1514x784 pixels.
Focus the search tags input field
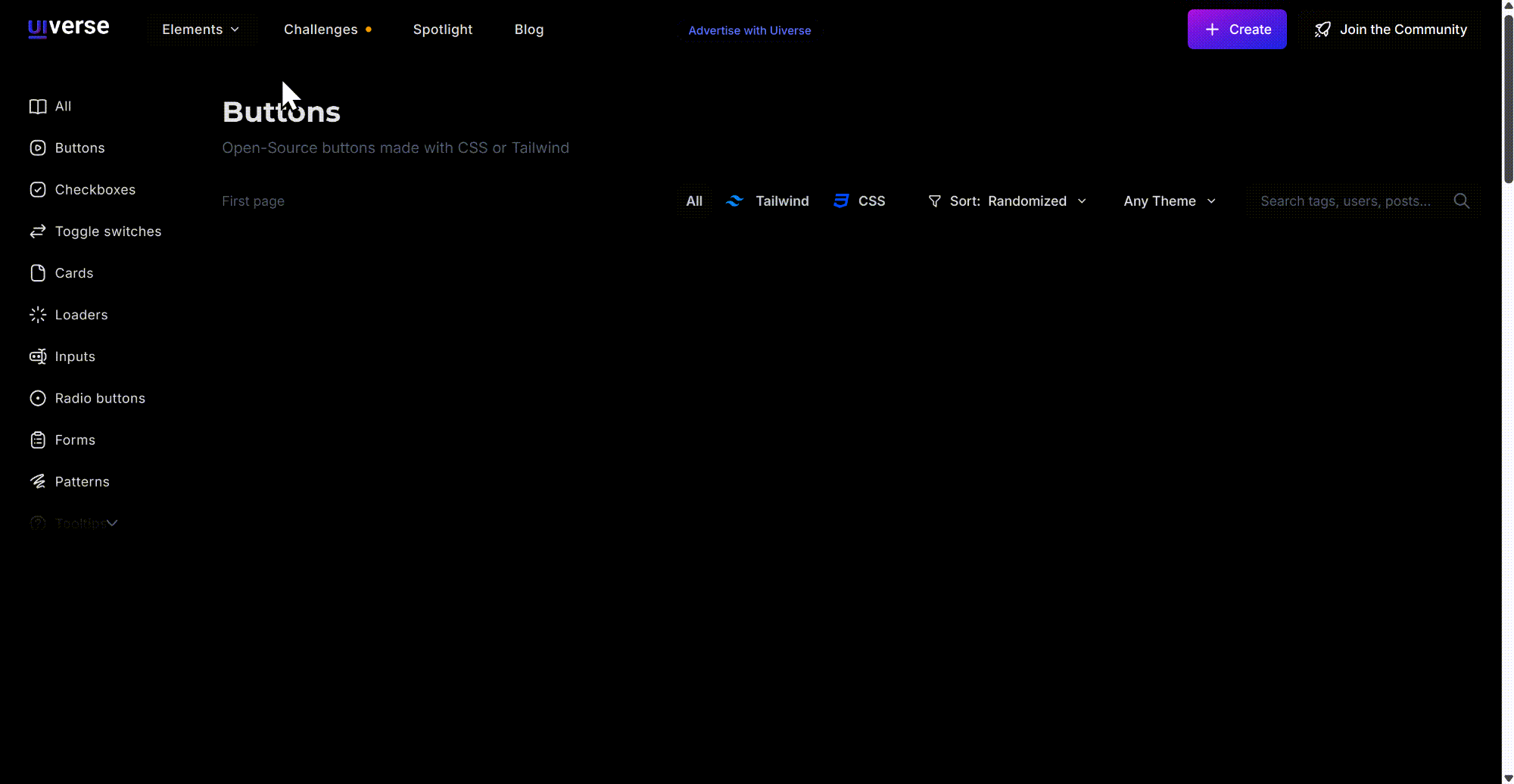tap(1347, 201)
